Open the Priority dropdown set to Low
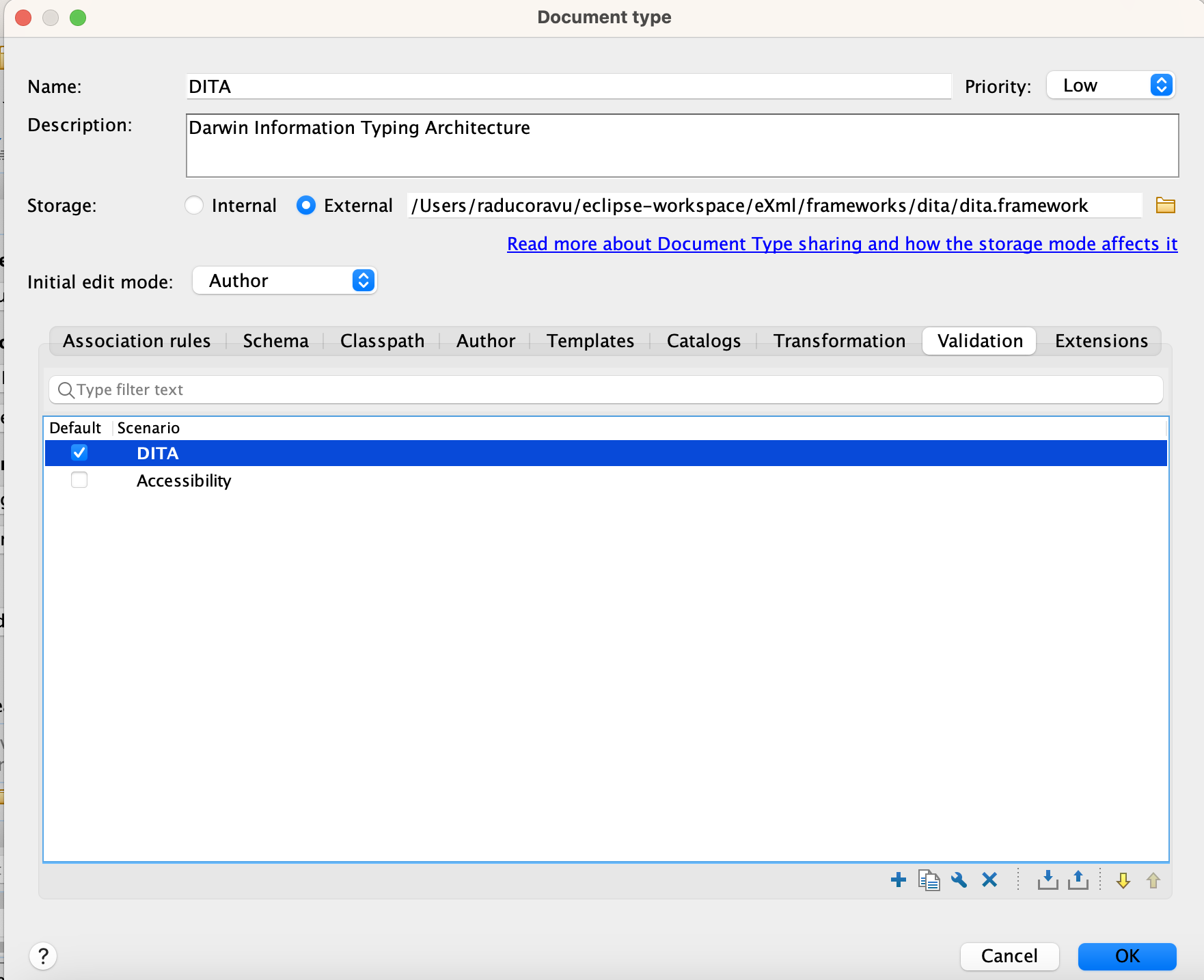Viewport: 1204px width, 980px height. click(1110, 85)
